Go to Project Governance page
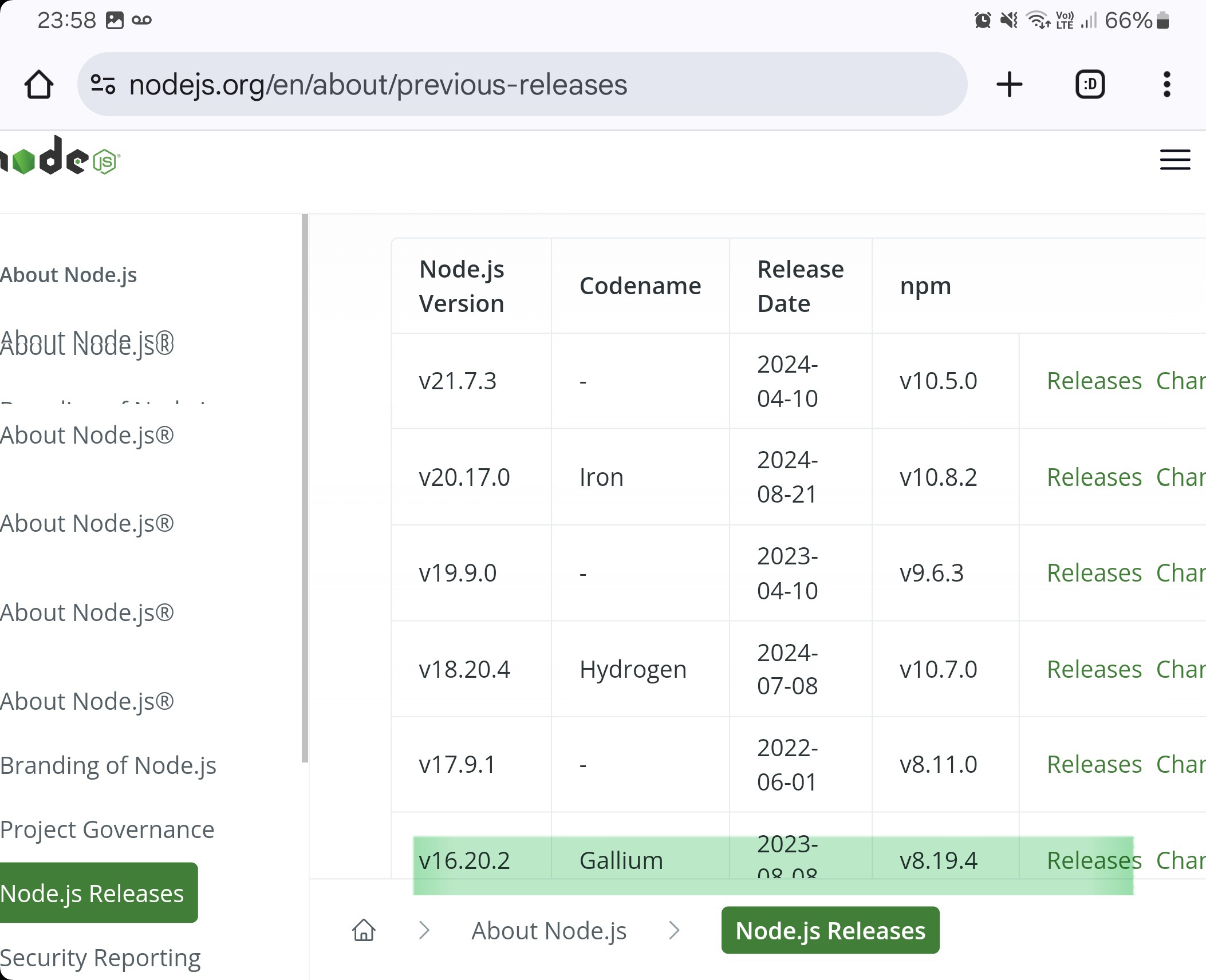Image resolution: width=1206 pixels, height=980 pixels. tap(107, 829)
